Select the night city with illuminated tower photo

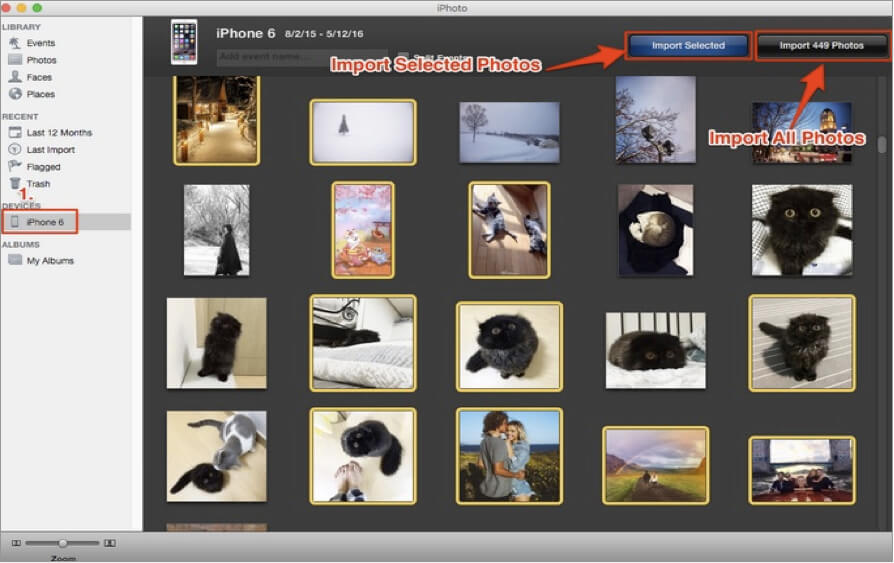[802, 132]
